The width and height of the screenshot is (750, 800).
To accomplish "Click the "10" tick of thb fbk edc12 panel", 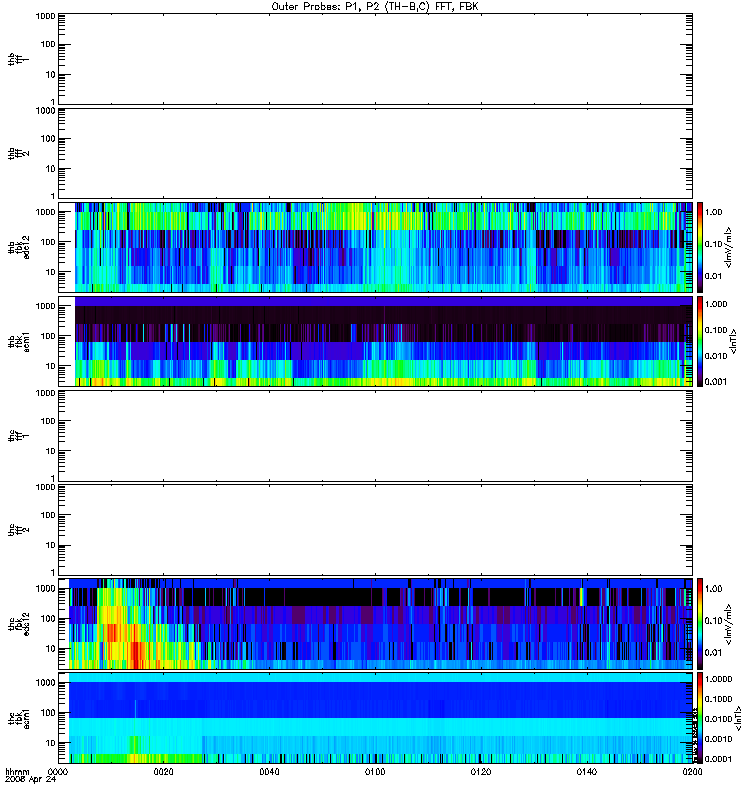I will [x=50, y=272].
